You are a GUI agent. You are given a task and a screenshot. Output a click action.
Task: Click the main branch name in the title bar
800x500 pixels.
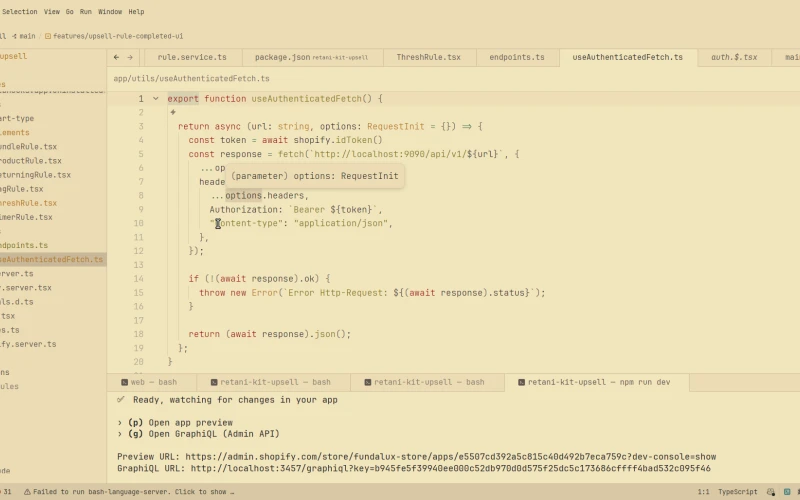click(28, 36)
